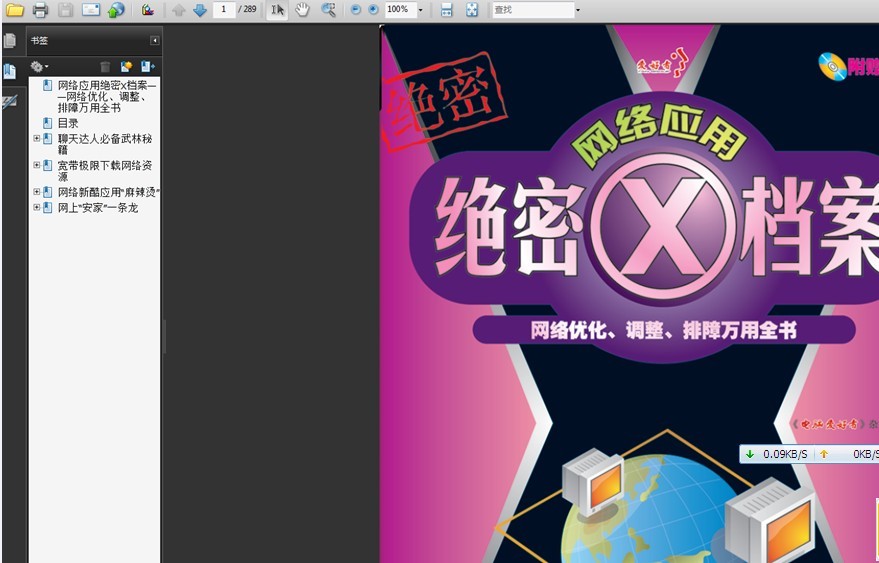Click the page number input field
Image resolution: width=879 pixels, height=563 pixels.
(x=224, y=10)
